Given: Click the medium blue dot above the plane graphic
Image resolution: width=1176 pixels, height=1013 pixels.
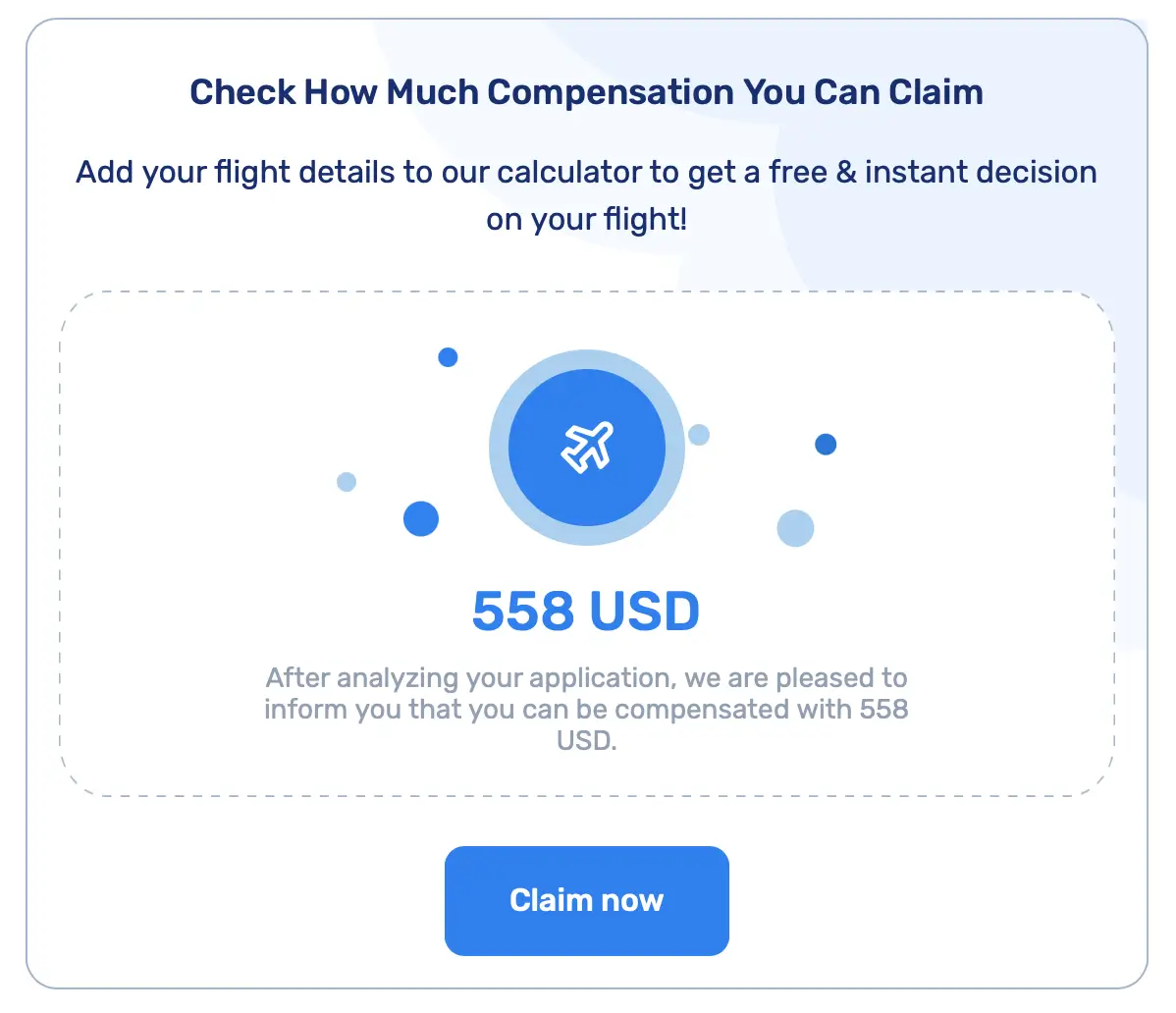Looking at the screenshot, I should point(448,357).
